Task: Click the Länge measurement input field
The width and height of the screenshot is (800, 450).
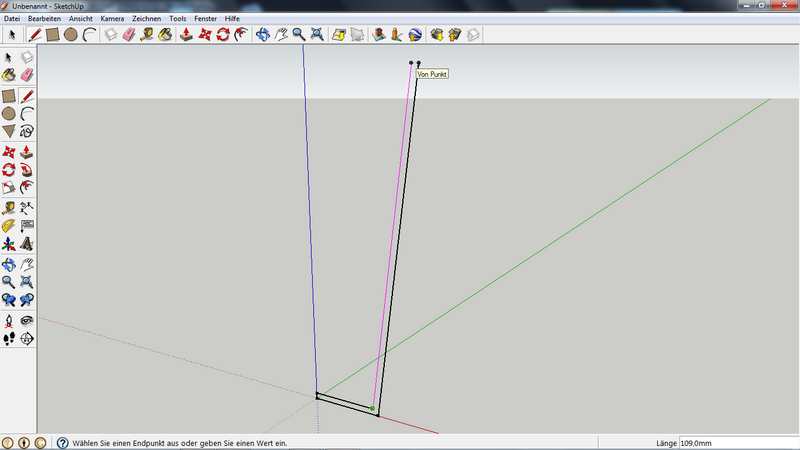Action: tap(737, 442)
